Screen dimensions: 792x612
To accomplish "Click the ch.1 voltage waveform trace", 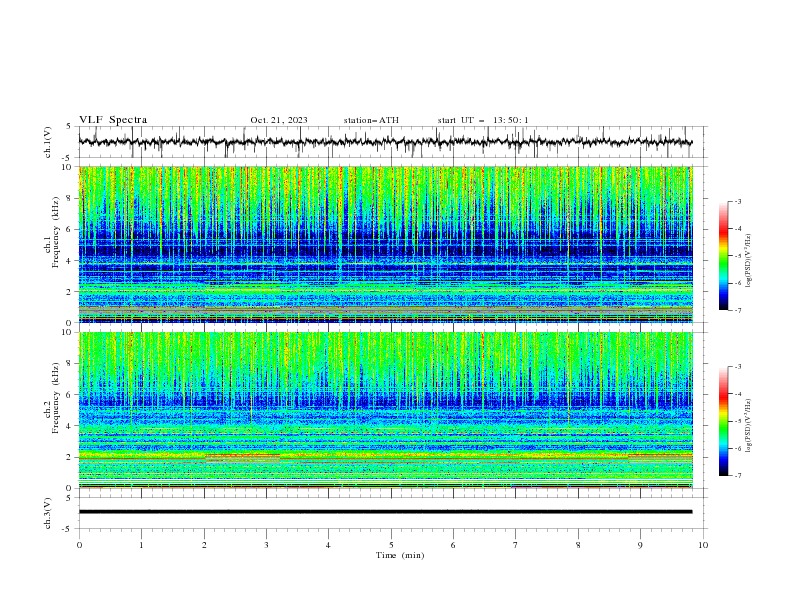I will tap(385, 142).
